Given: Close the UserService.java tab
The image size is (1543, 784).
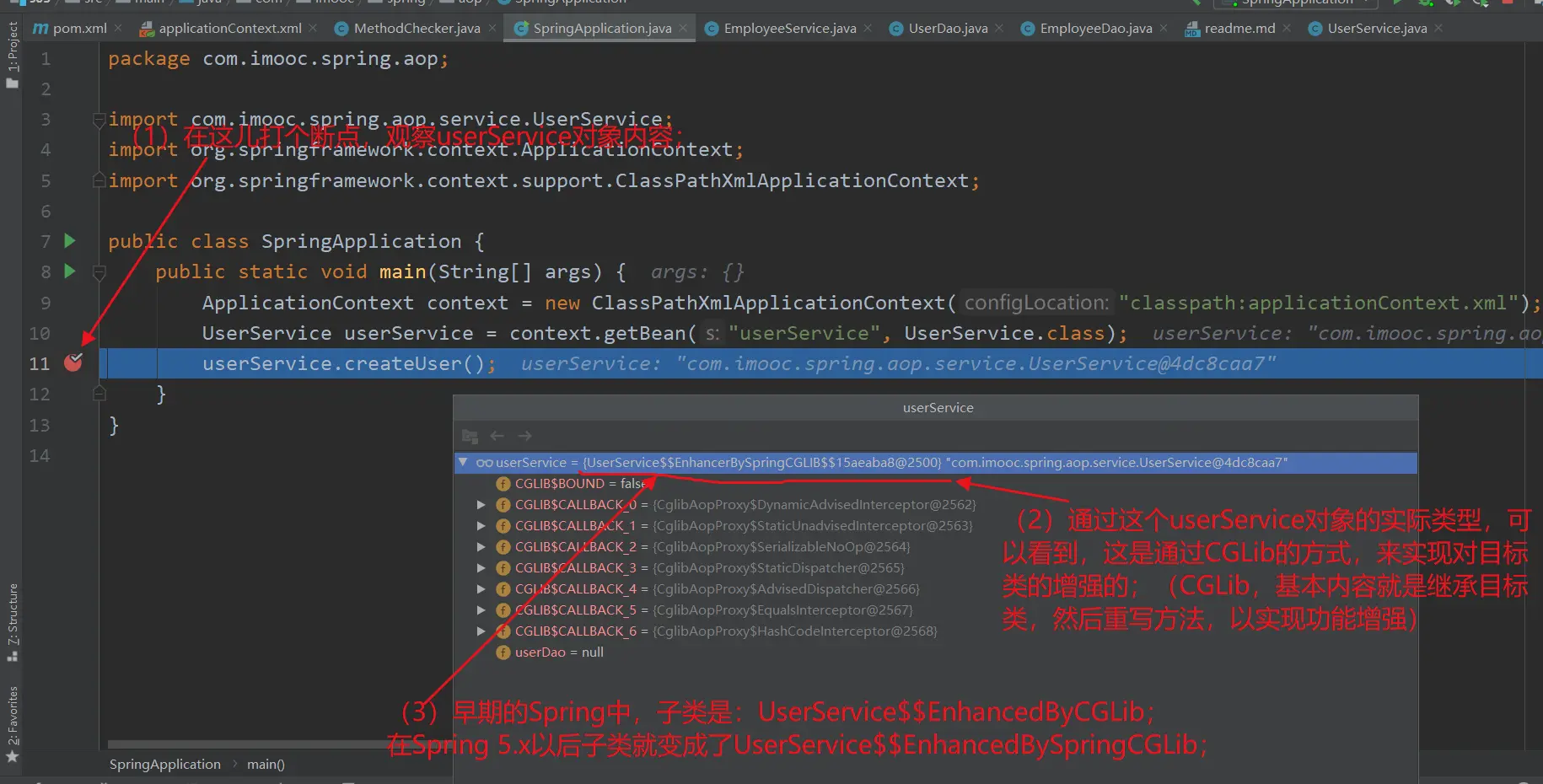Looking at the screenshot, I should tap(1438, 28).
